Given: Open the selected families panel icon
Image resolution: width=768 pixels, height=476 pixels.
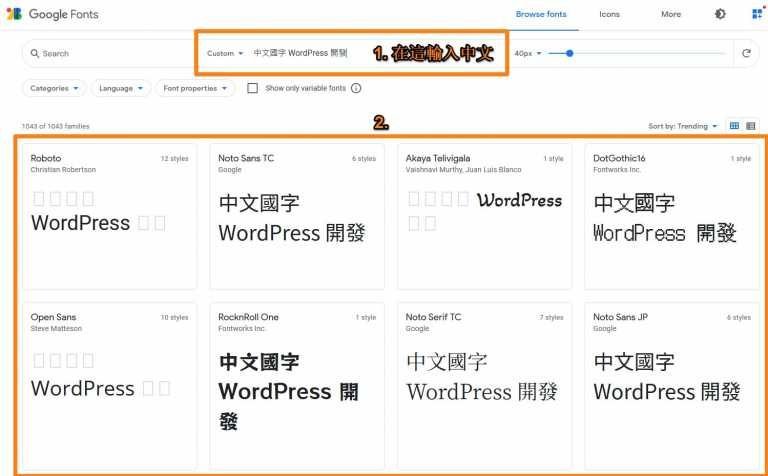Looking at the screenshot, I should pos(757,14).
